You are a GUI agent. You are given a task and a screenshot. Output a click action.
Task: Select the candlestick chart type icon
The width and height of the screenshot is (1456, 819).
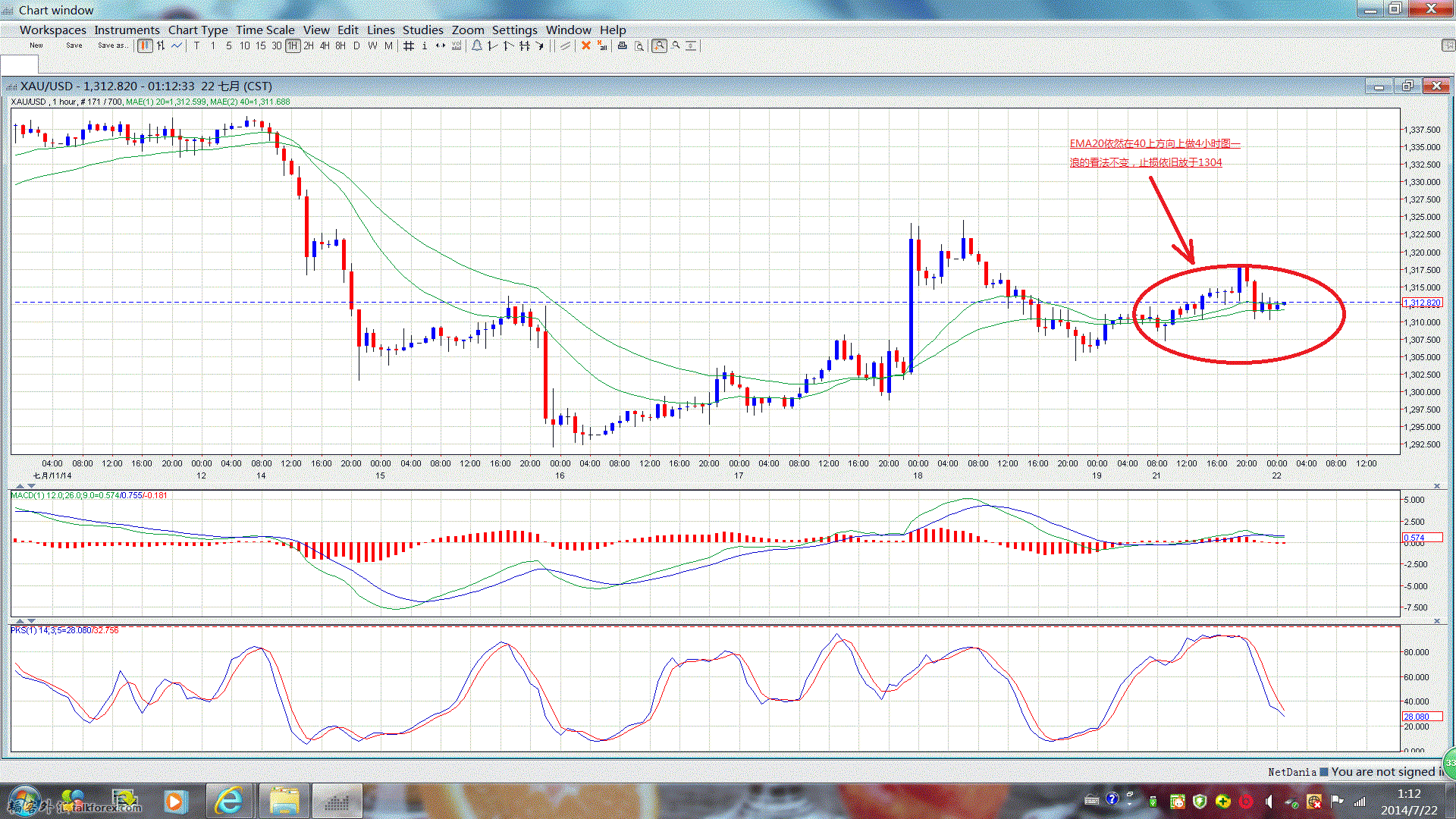(145, 45)
